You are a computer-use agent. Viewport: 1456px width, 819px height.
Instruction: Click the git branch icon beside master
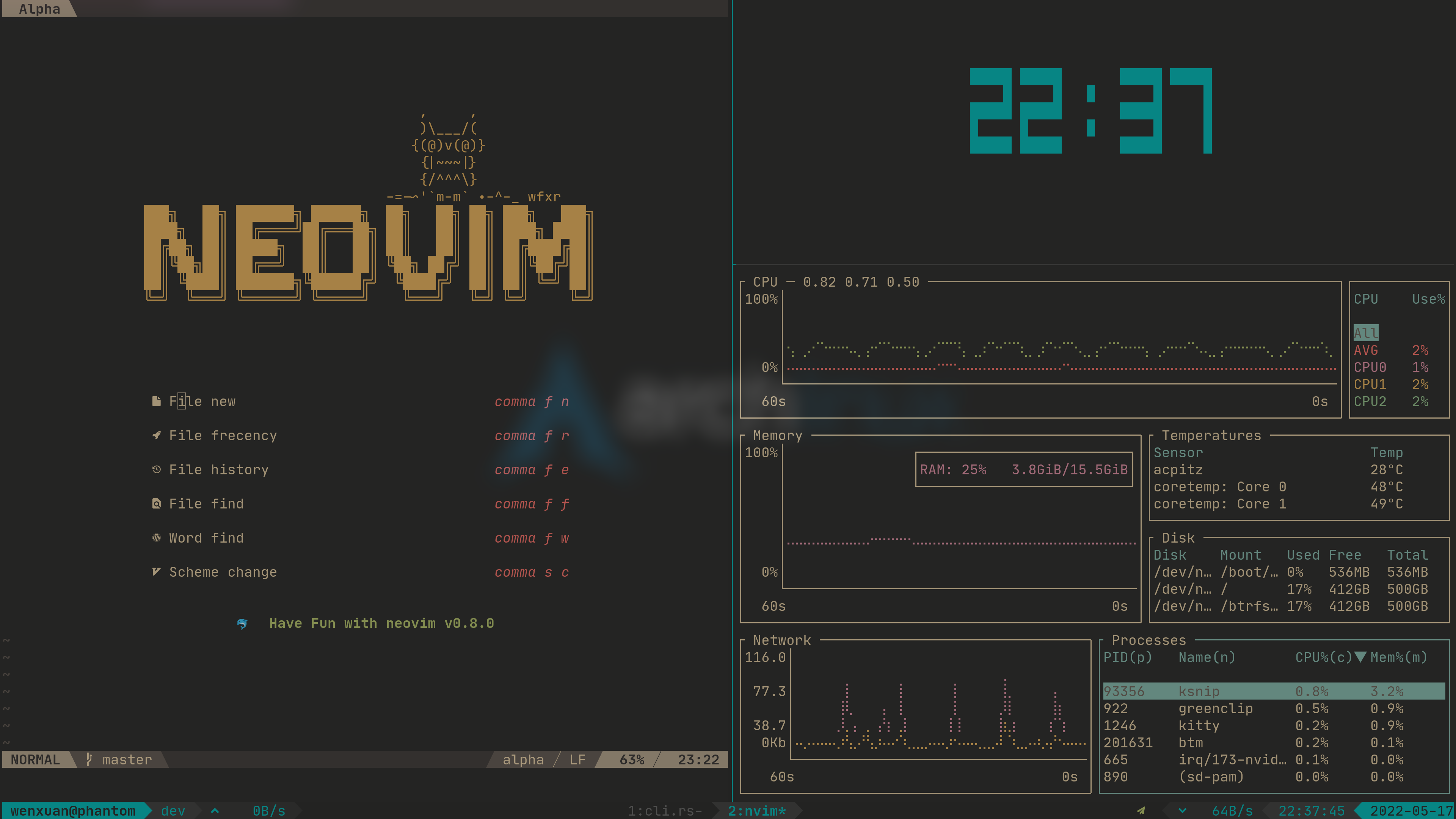pos(89,759)
